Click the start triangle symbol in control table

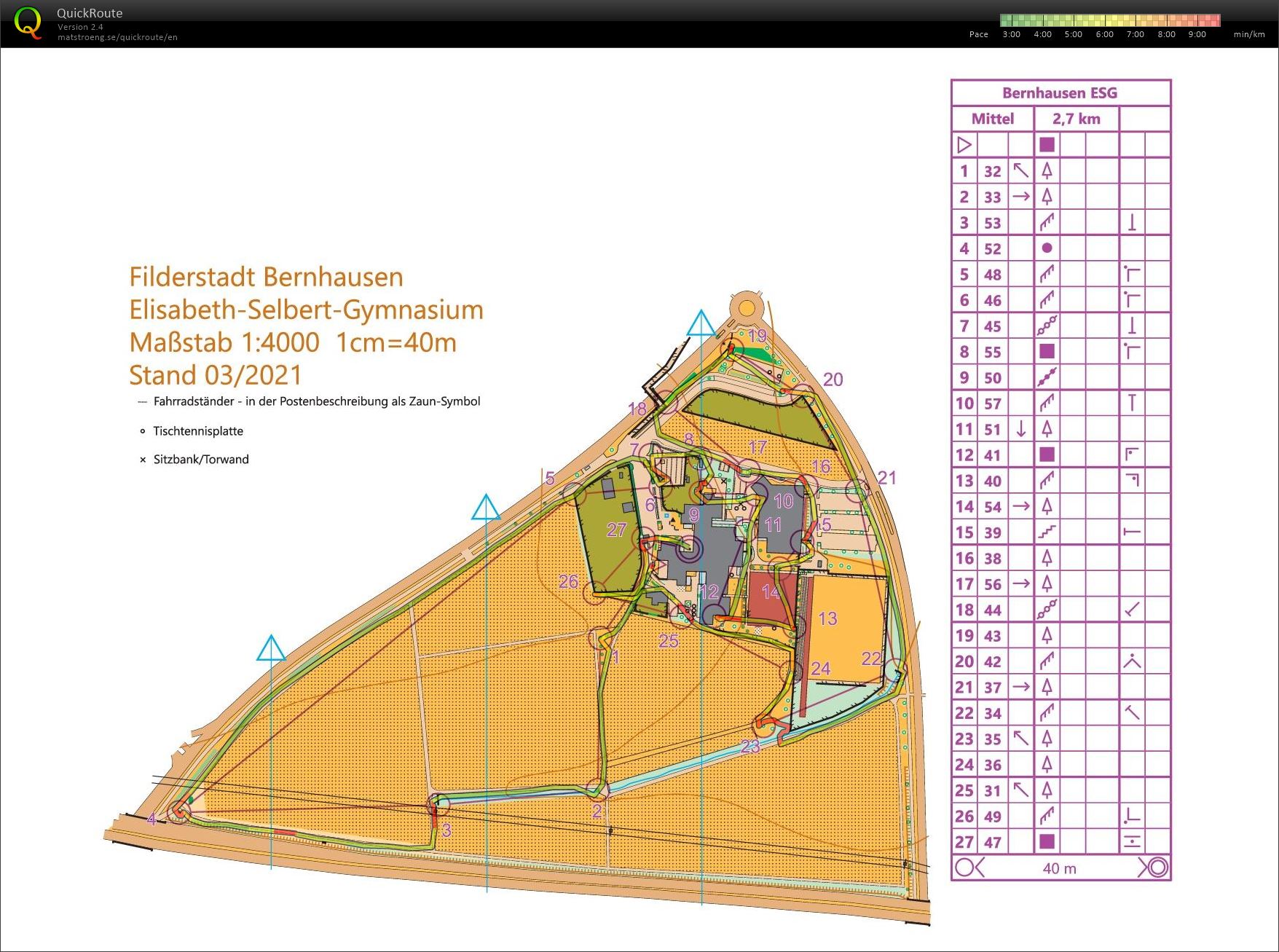click(x=964, y=145)
